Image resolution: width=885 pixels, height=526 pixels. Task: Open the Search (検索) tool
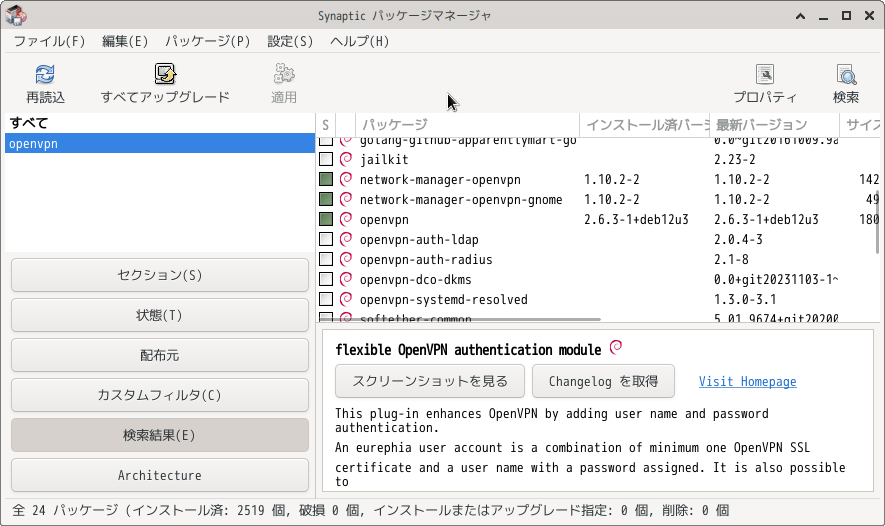point(846,75)
